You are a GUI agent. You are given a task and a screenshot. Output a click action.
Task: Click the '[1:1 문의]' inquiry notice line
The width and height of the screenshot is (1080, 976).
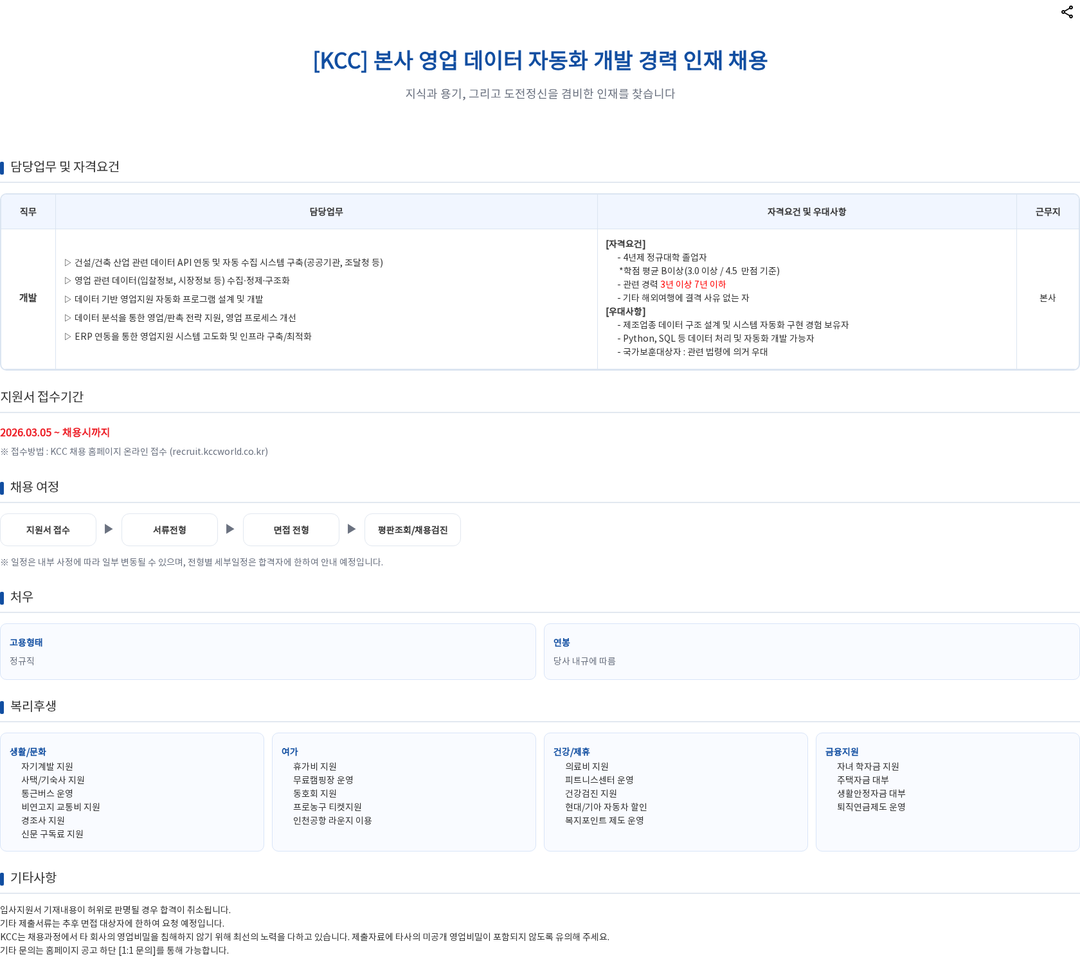[x=114, y=951]
